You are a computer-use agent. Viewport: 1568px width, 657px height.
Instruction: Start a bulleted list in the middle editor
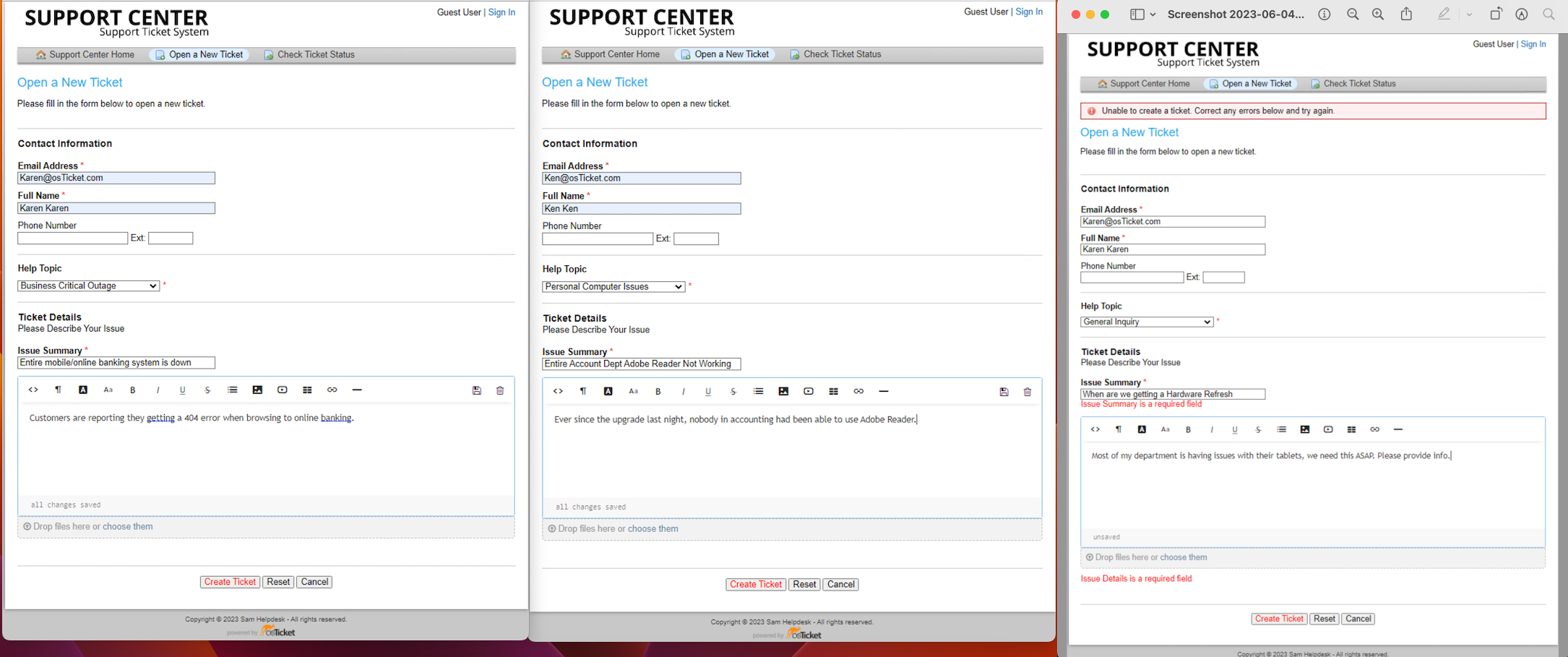click(x=758, y=391)
